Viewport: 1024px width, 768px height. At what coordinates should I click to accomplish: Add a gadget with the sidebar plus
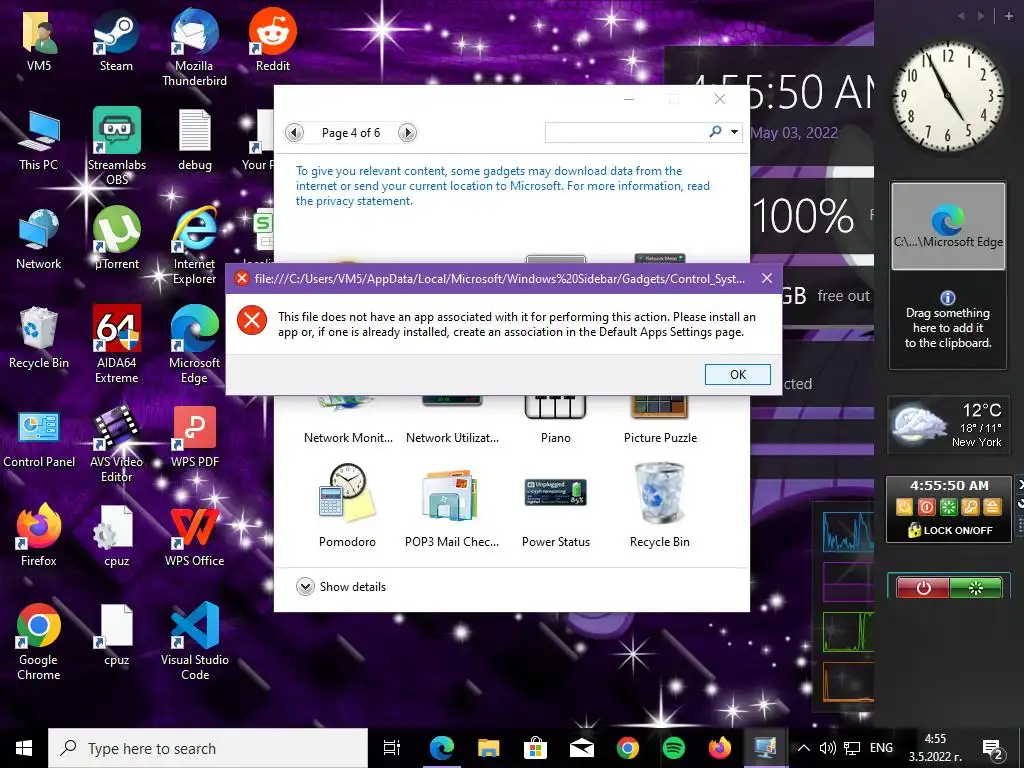pyautogui.click(x=1008, y=16)
